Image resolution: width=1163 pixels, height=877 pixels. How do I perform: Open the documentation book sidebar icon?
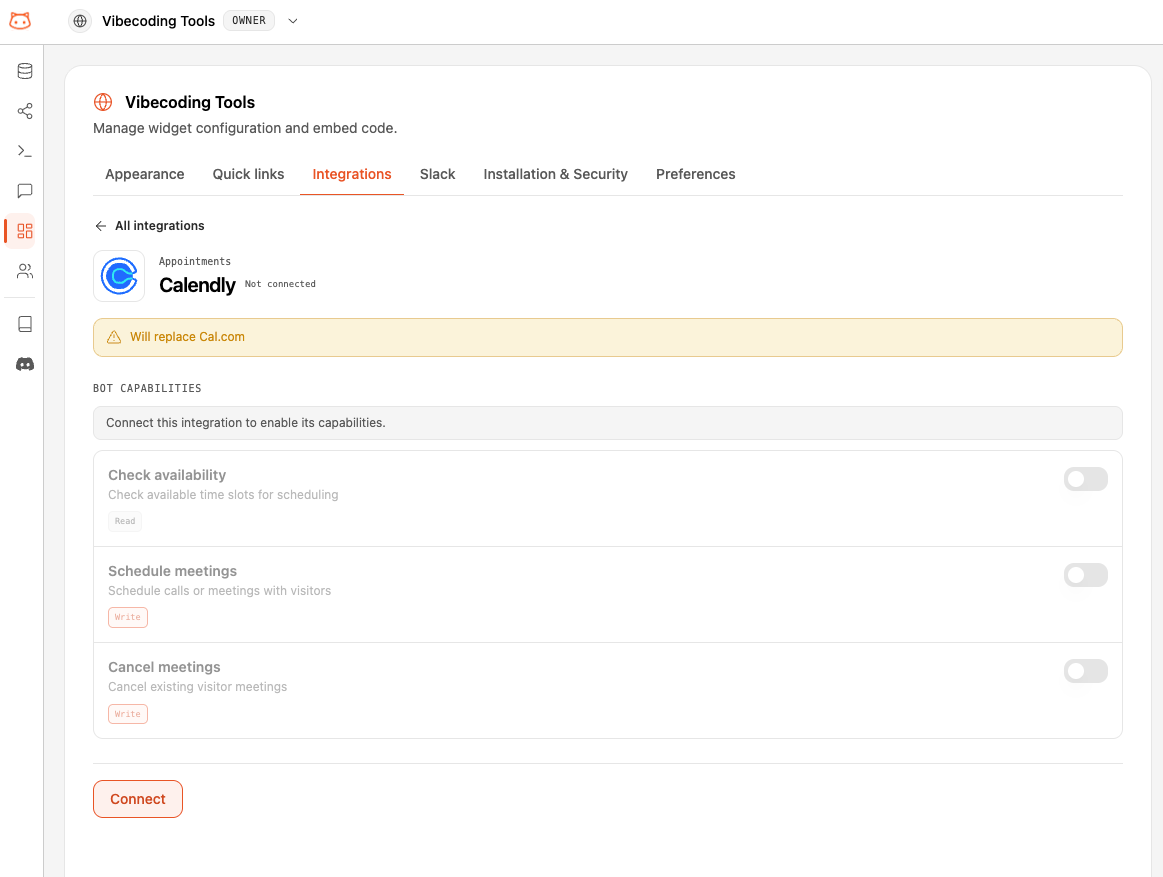point(24,324)
